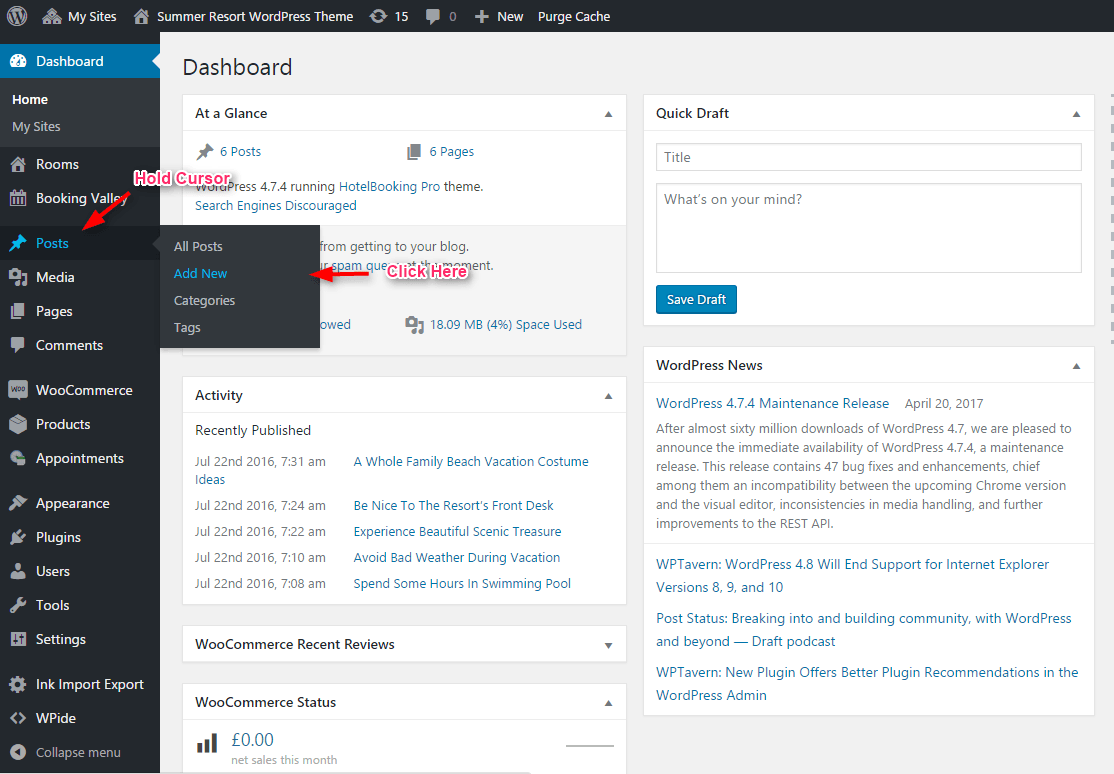
Task: Click the Dashboard gauge icon in sidebar
Action: click(18, 61)
